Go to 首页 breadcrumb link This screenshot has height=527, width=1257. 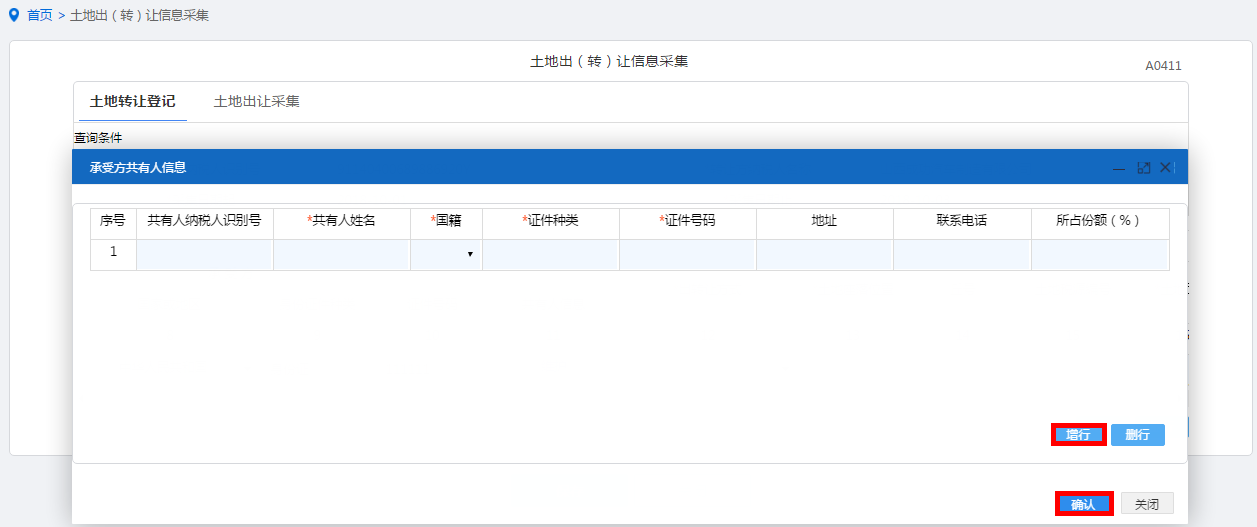(x=40, y=16)
